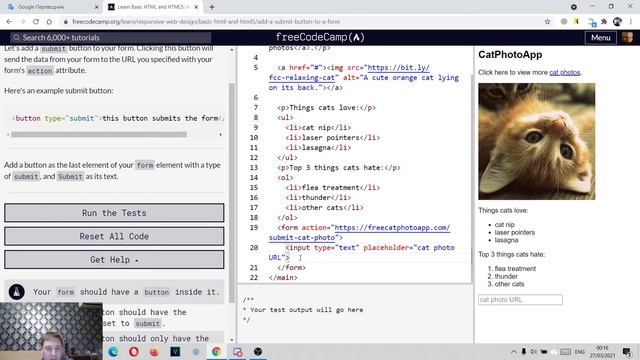Click the horizontal scrollbar under example code

tap(99, 134)
